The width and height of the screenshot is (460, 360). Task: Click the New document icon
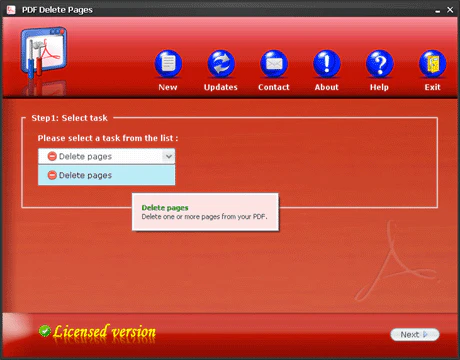[x=168, y=63]
